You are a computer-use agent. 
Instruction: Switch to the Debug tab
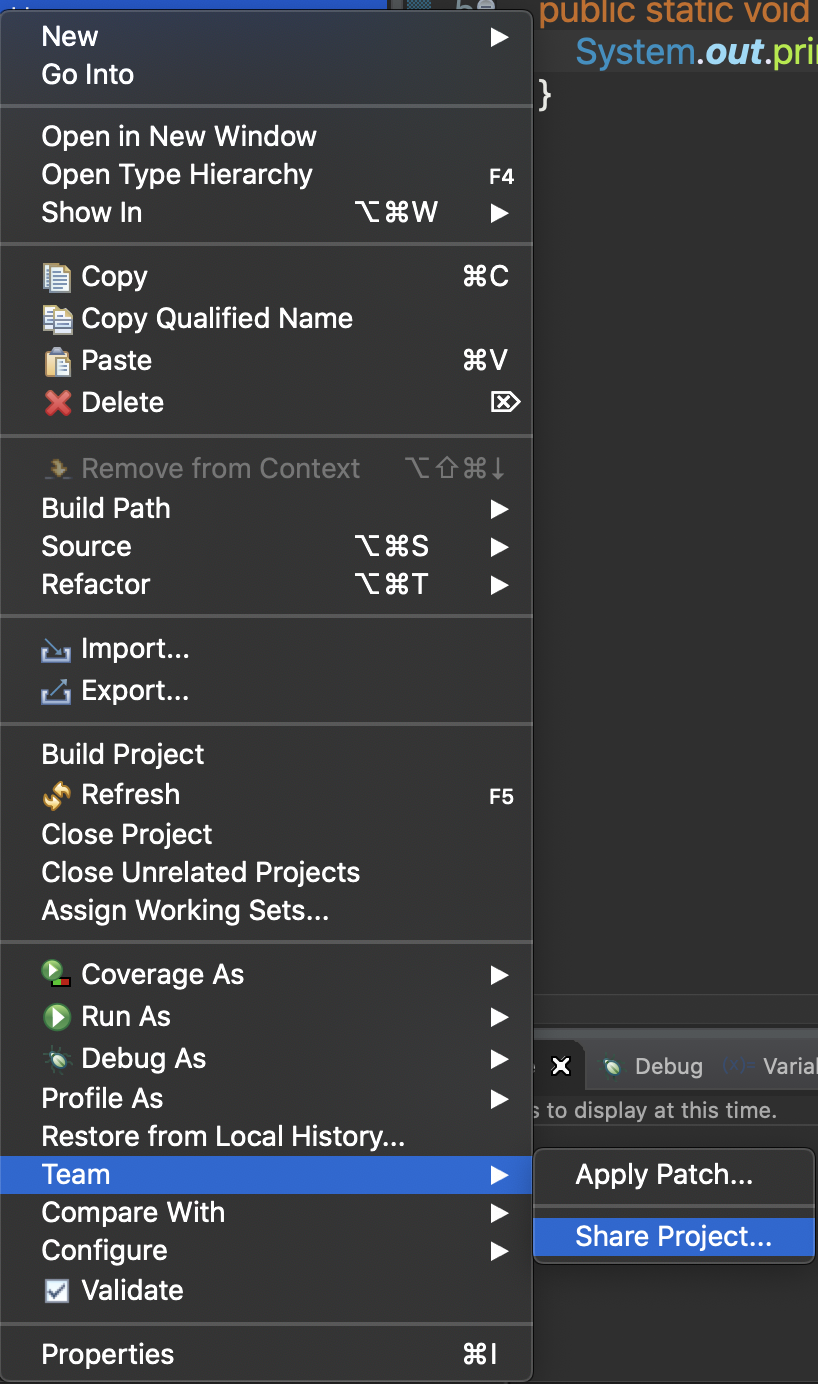(x=653, y=1067)
